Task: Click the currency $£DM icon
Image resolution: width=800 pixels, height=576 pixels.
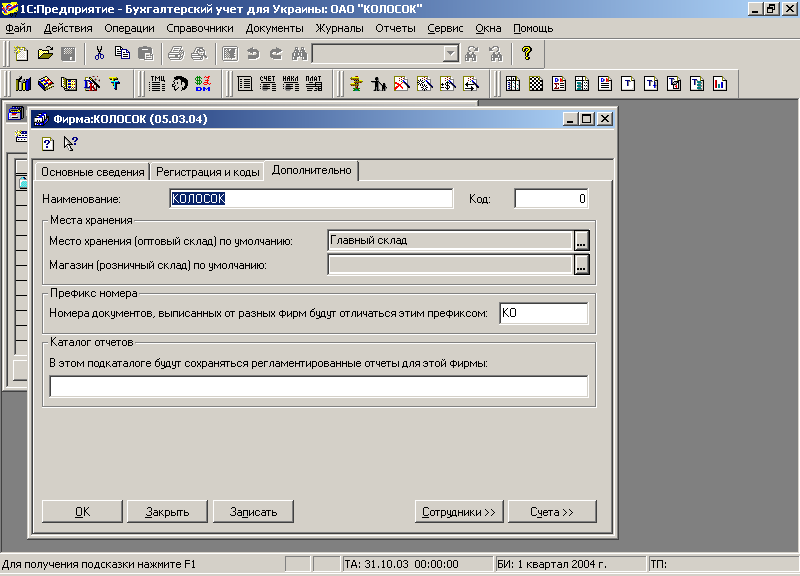Action: coord(203,84)
